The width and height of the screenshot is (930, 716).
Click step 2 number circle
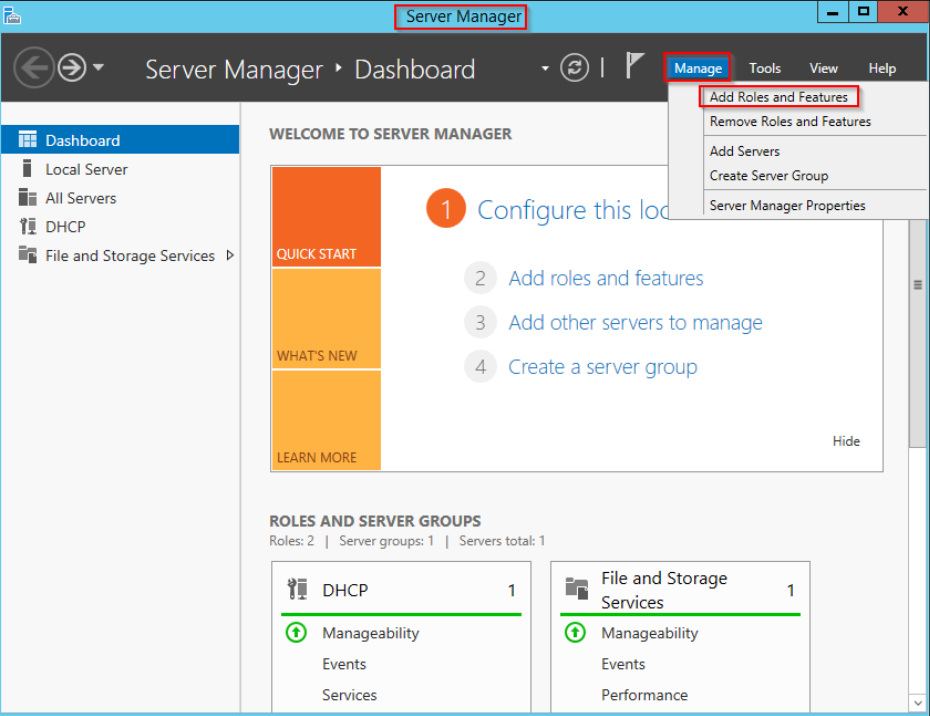(480, 278)
